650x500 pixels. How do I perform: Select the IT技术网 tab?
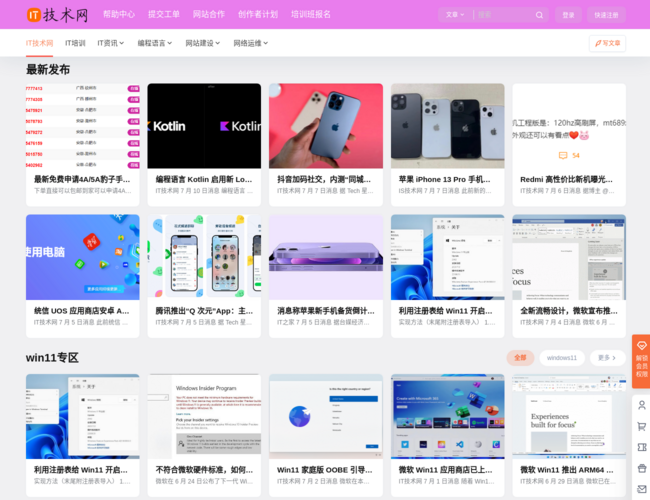click(39, 43)
